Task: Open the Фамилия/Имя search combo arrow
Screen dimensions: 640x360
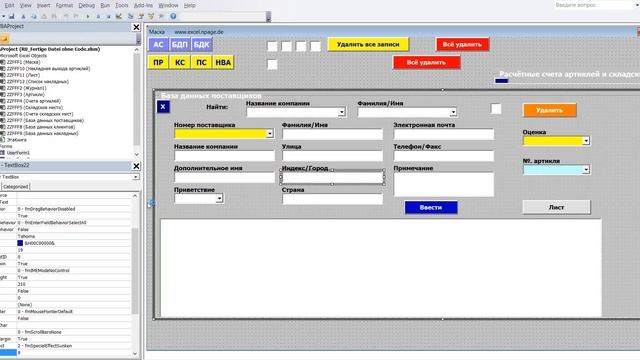Action: pyautogui.click(x=453, y=112)
